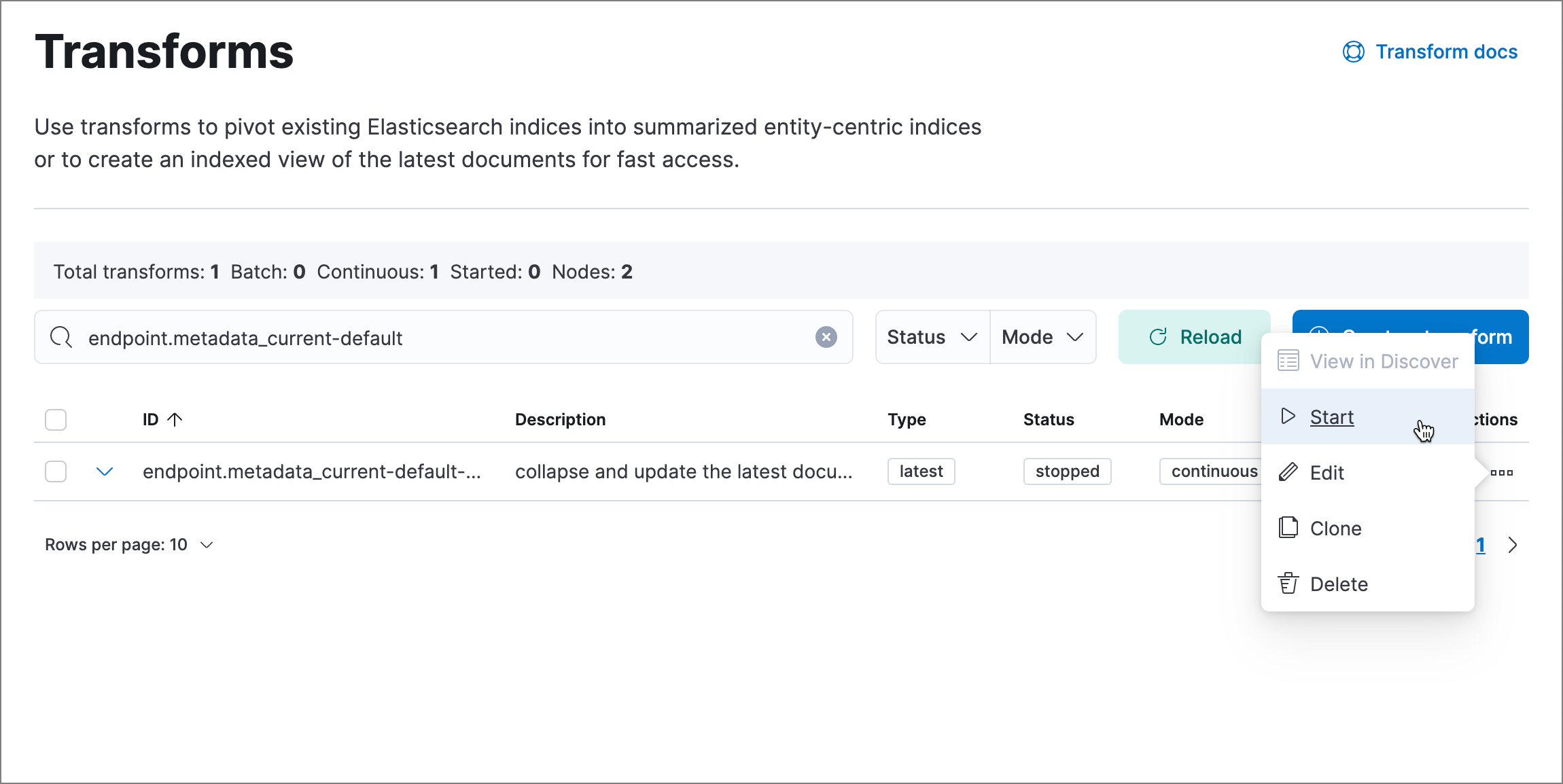Screen dimensions: 1563x784
Task: Click the refresh icon inside the Reload button
Action: click(1159, 336)
